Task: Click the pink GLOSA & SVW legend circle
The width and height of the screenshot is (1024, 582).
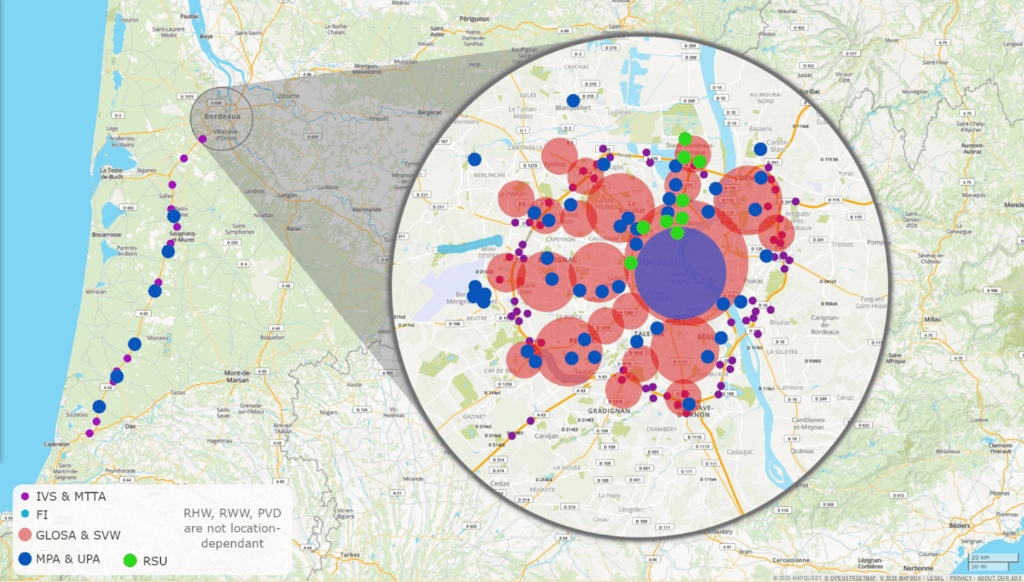Action: (25, 535)
